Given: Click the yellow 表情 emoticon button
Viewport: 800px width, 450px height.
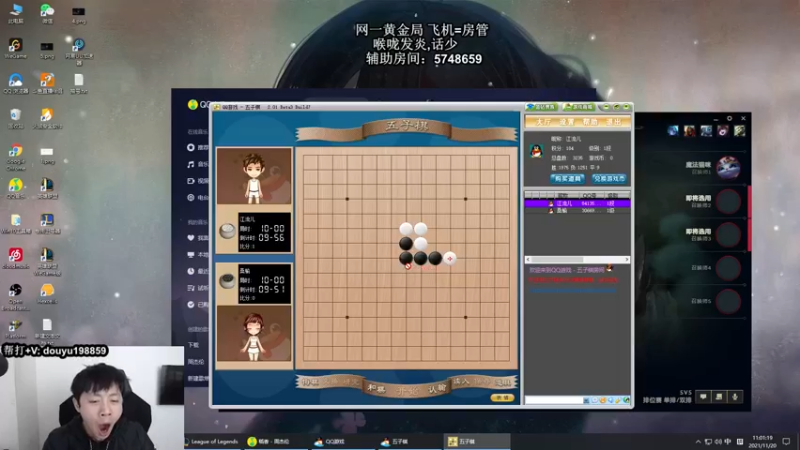Looking at the screenshot, I should click(x=502, y=397).
